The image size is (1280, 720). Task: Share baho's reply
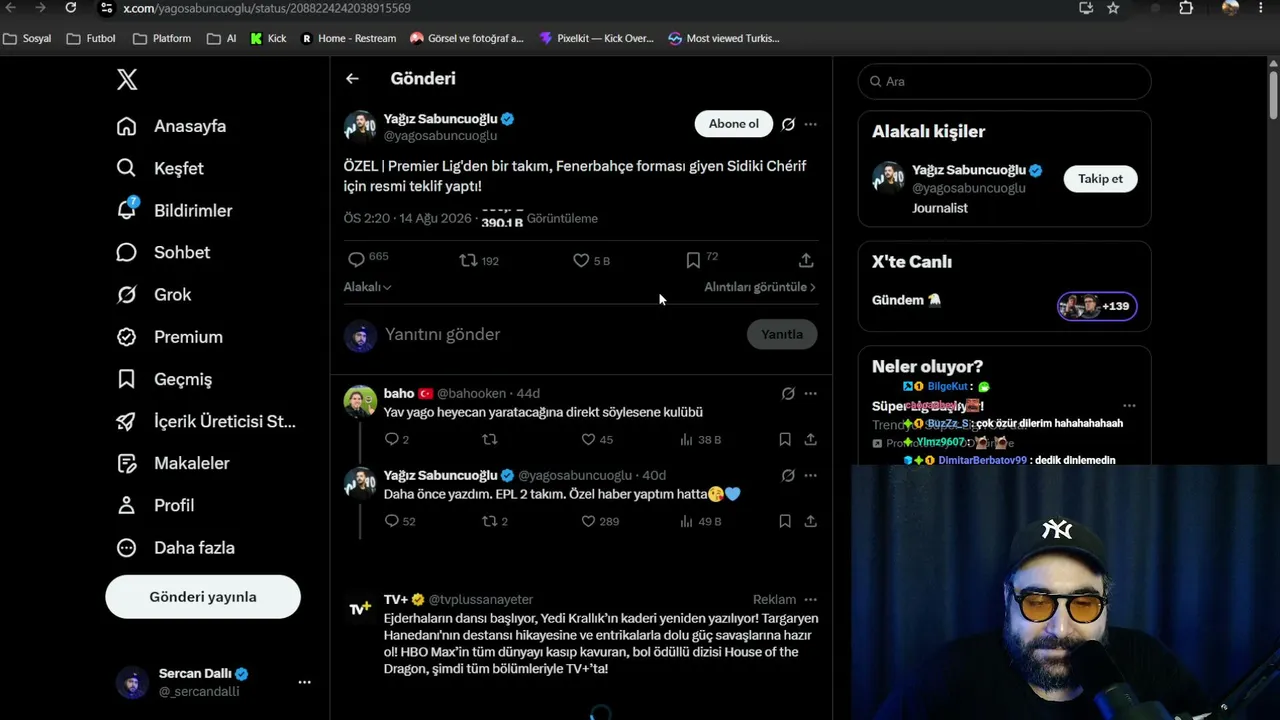810,439
